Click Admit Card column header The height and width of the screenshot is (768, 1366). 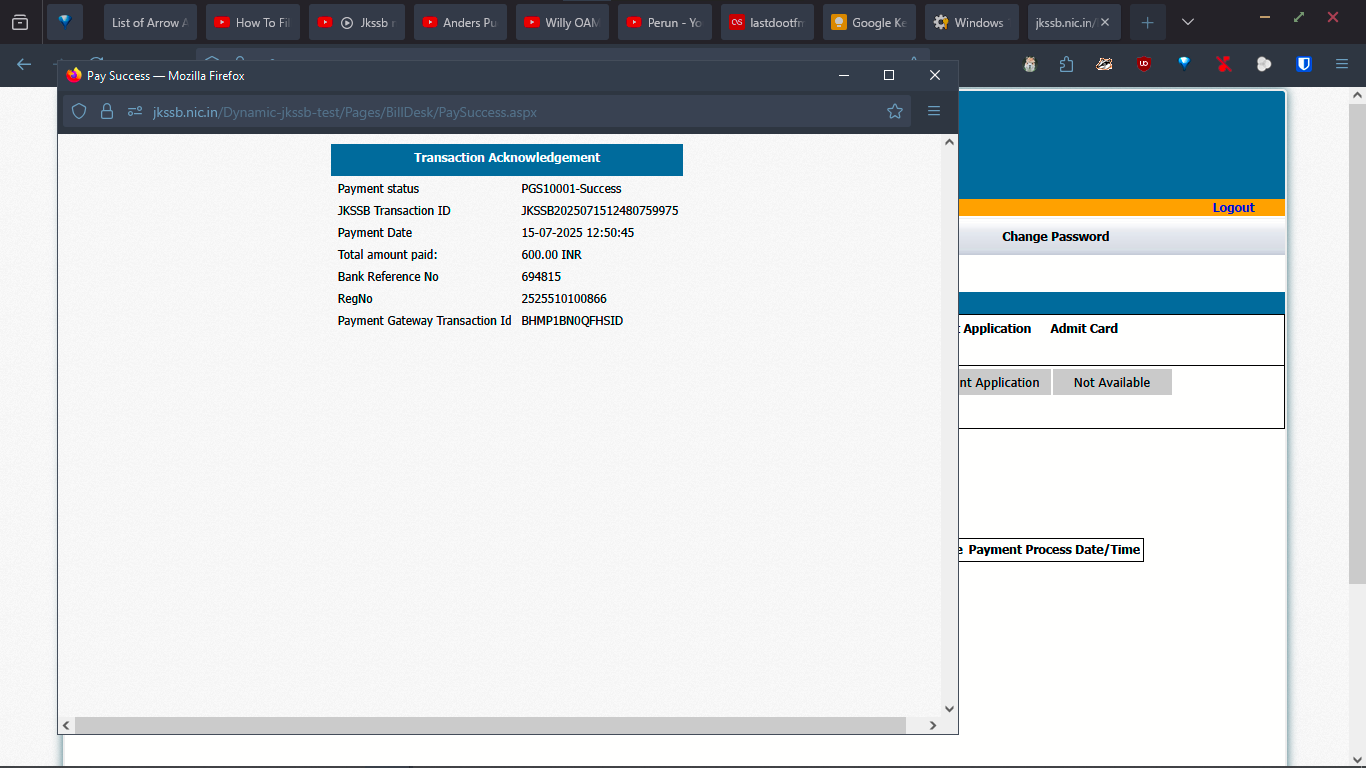[1084, 328]
